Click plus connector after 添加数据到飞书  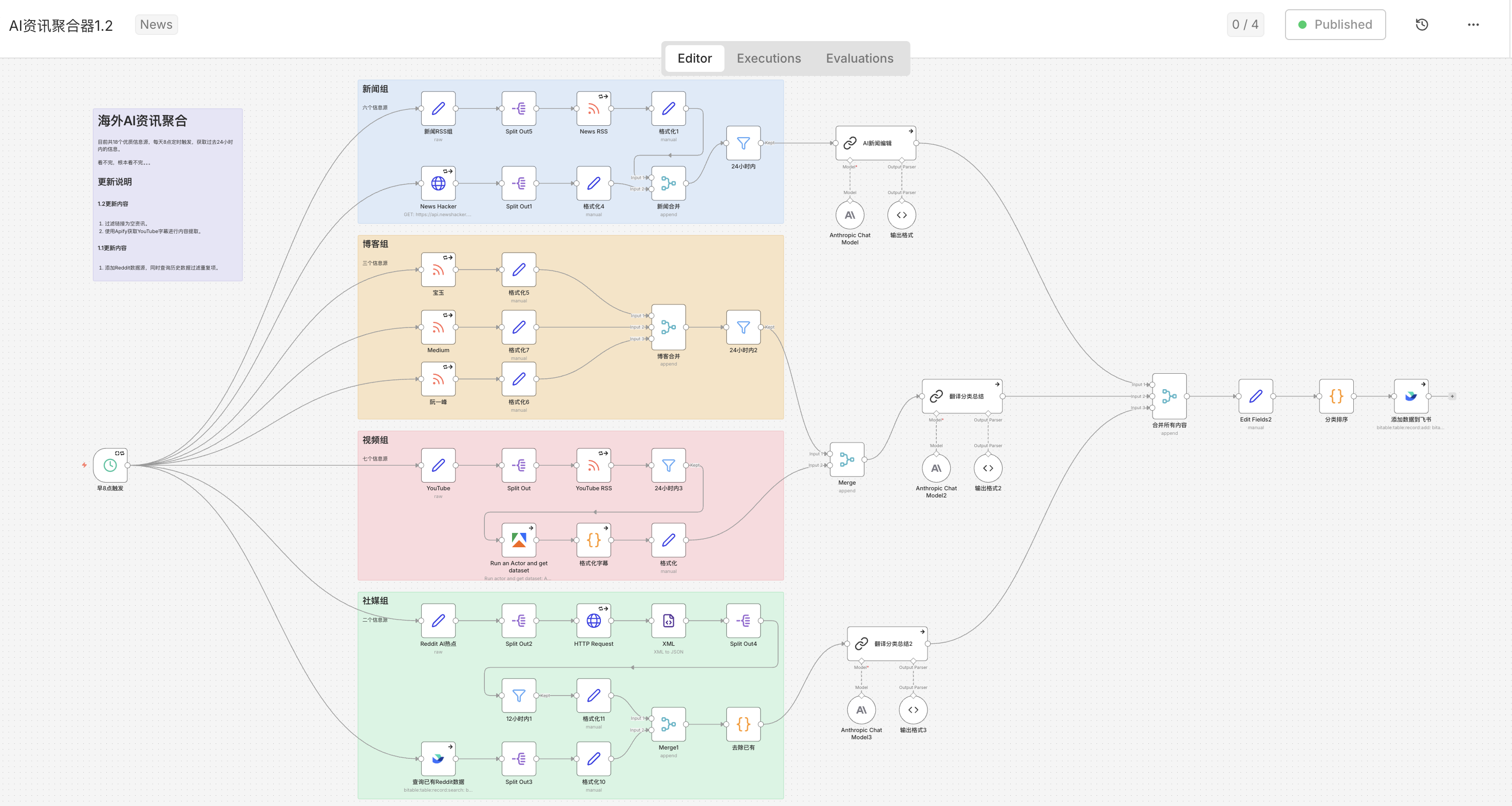[x=1452, y=396]
